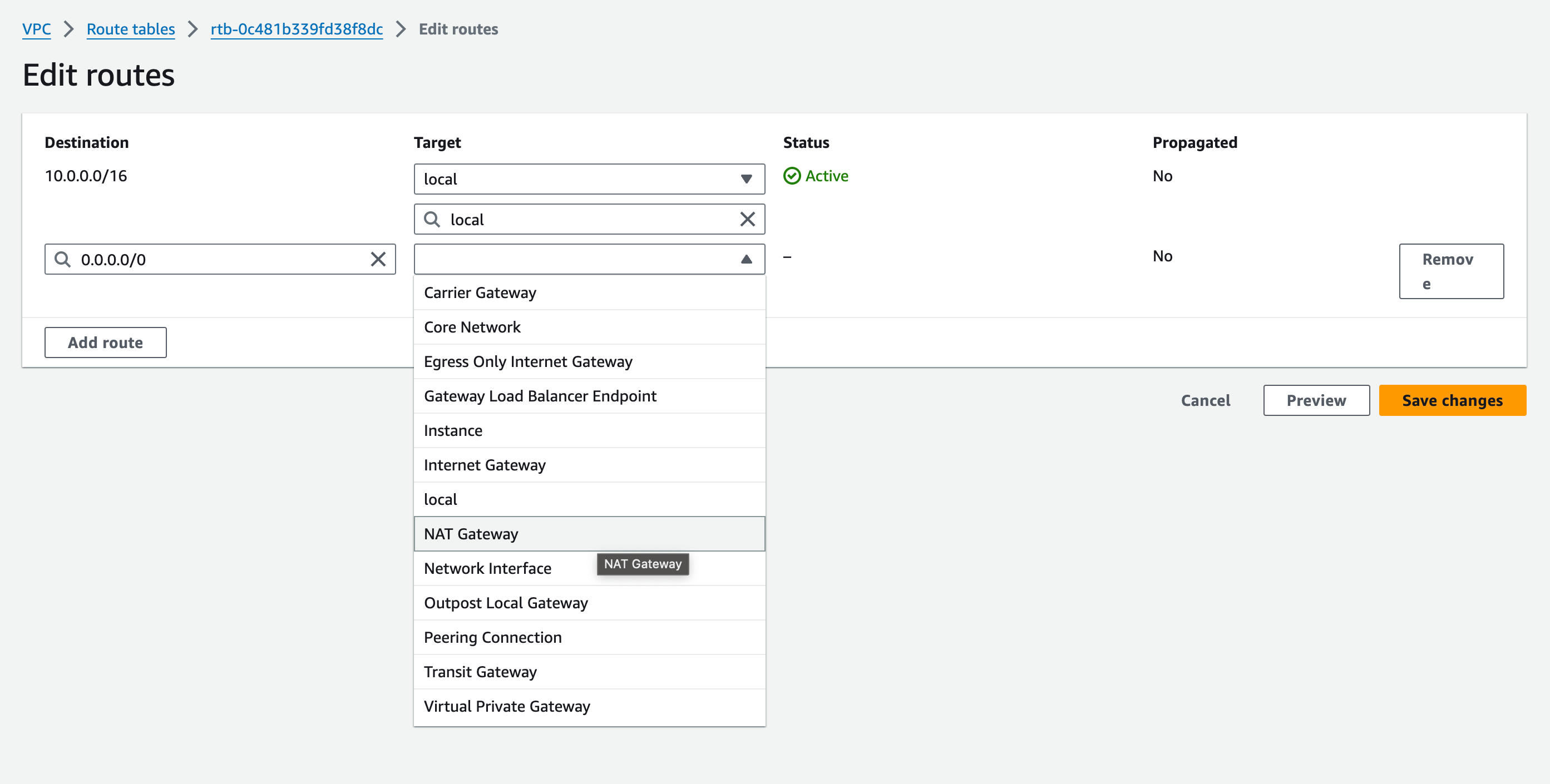Choose Egress Only Internet Gateway
This screenshot has width=1550, height=784.
coord(589,361)
